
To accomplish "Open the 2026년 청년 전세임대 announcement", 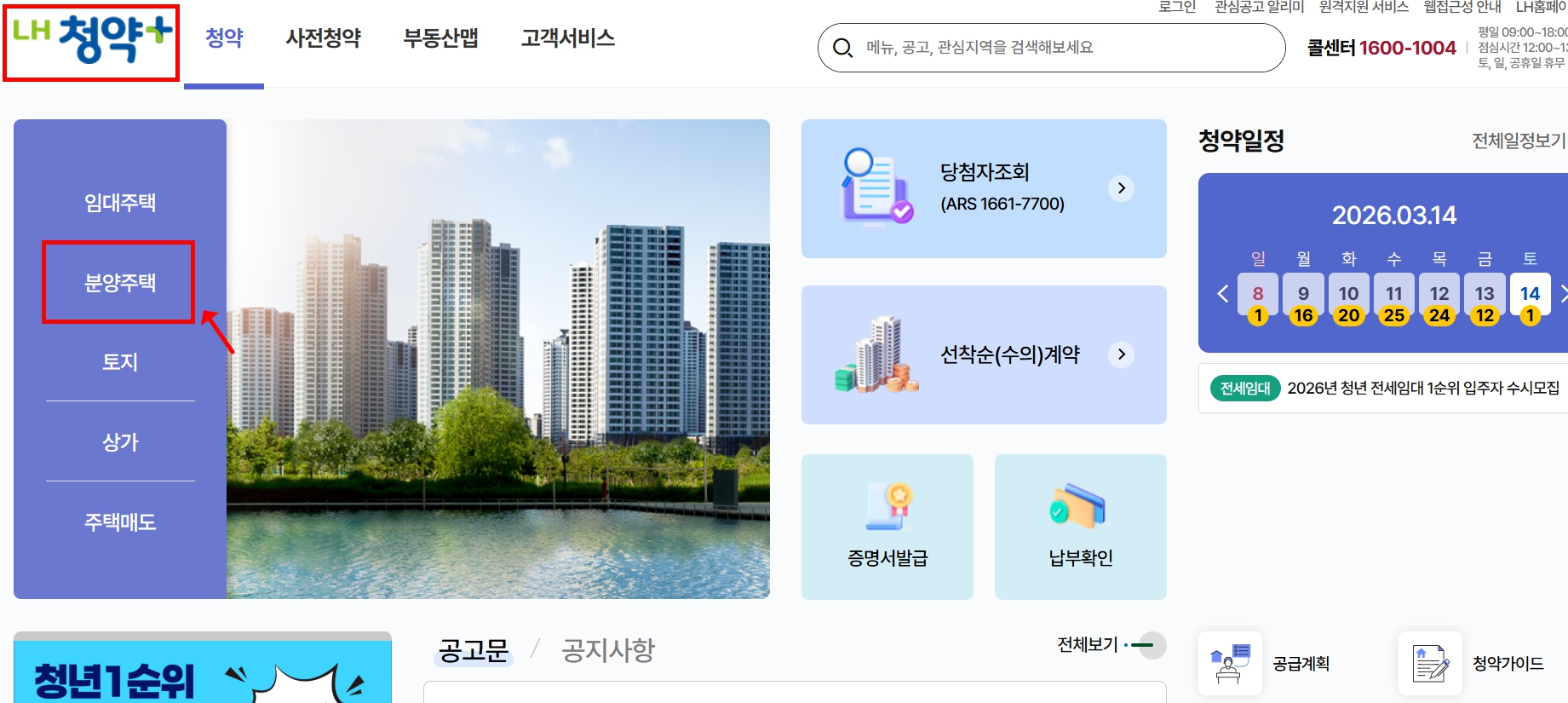I will pyautogui.click(x=1423, y=389).
